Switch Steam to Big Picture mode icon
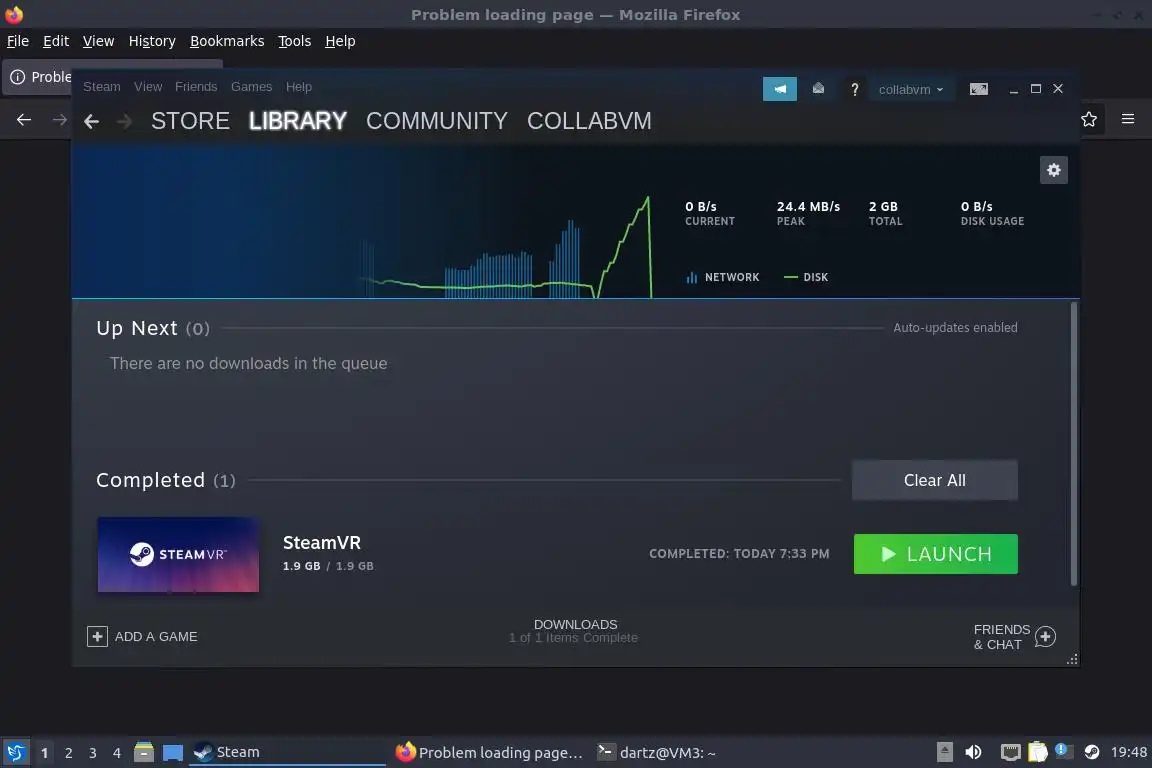 [979, 89]
